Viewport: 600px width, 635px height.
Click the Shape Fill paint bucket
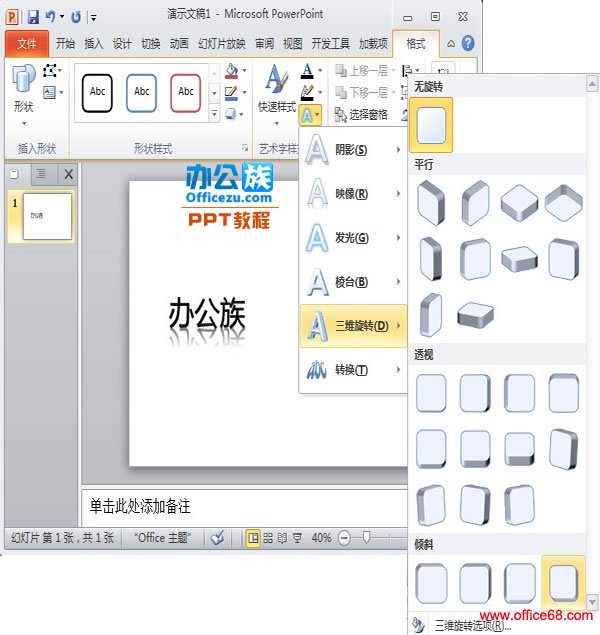coord(232,71)
